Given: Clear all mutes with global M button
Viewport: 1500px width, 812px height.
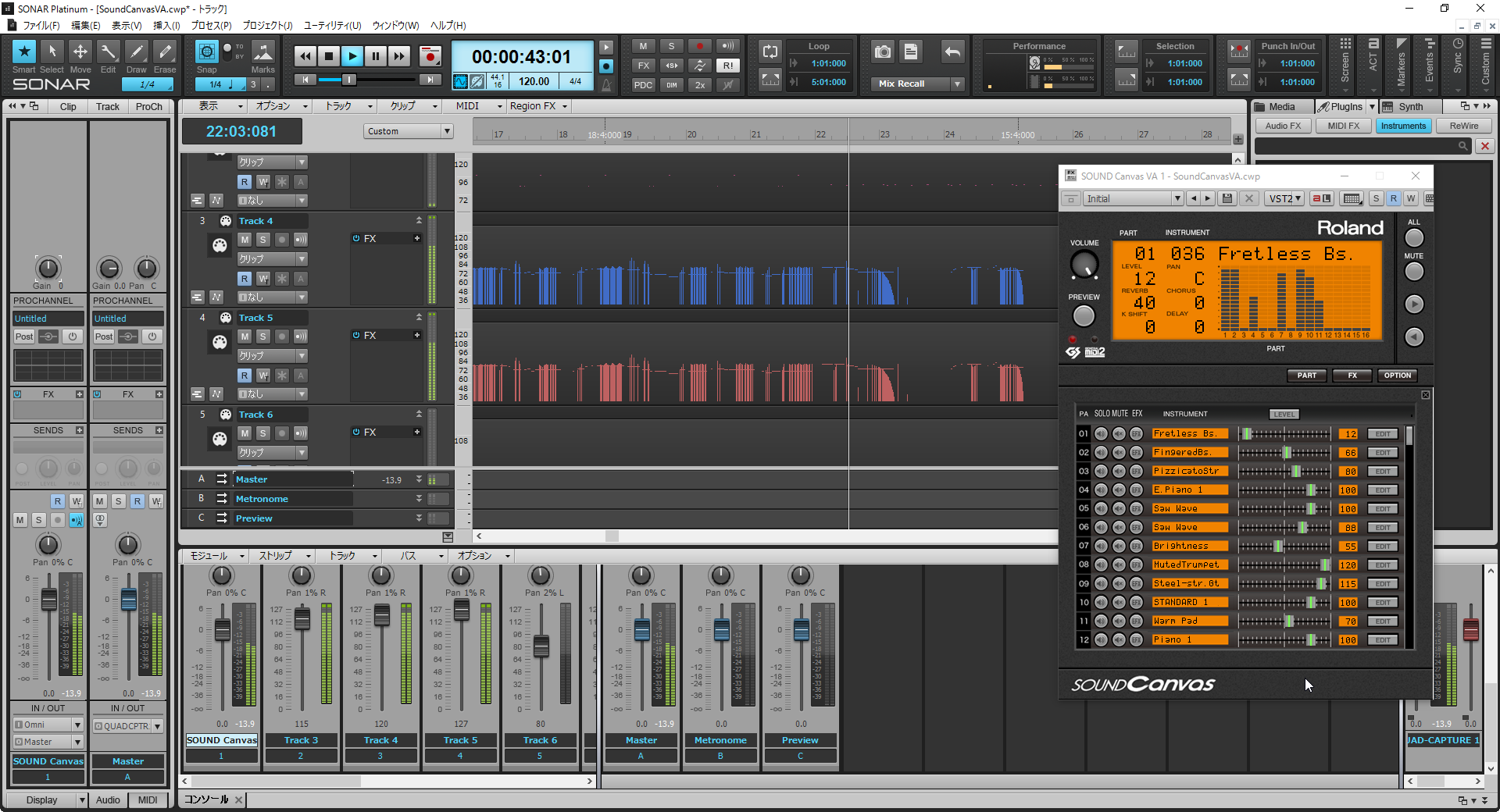Looking at the screenshot, I should pyautogui.click(x=643, y=46).
